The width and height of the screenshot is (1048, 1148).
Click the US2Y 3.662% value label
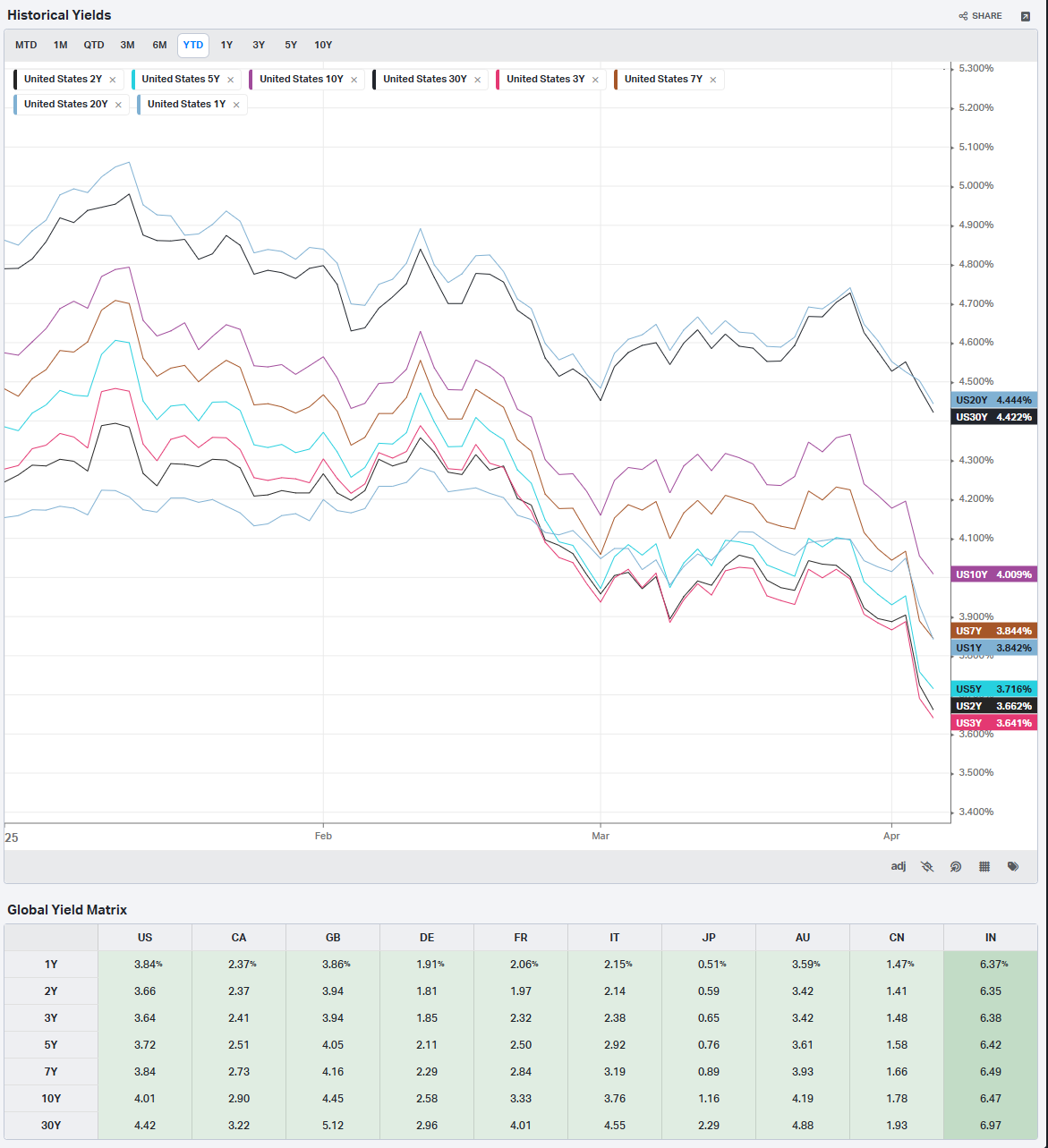[x=994, y=706]
